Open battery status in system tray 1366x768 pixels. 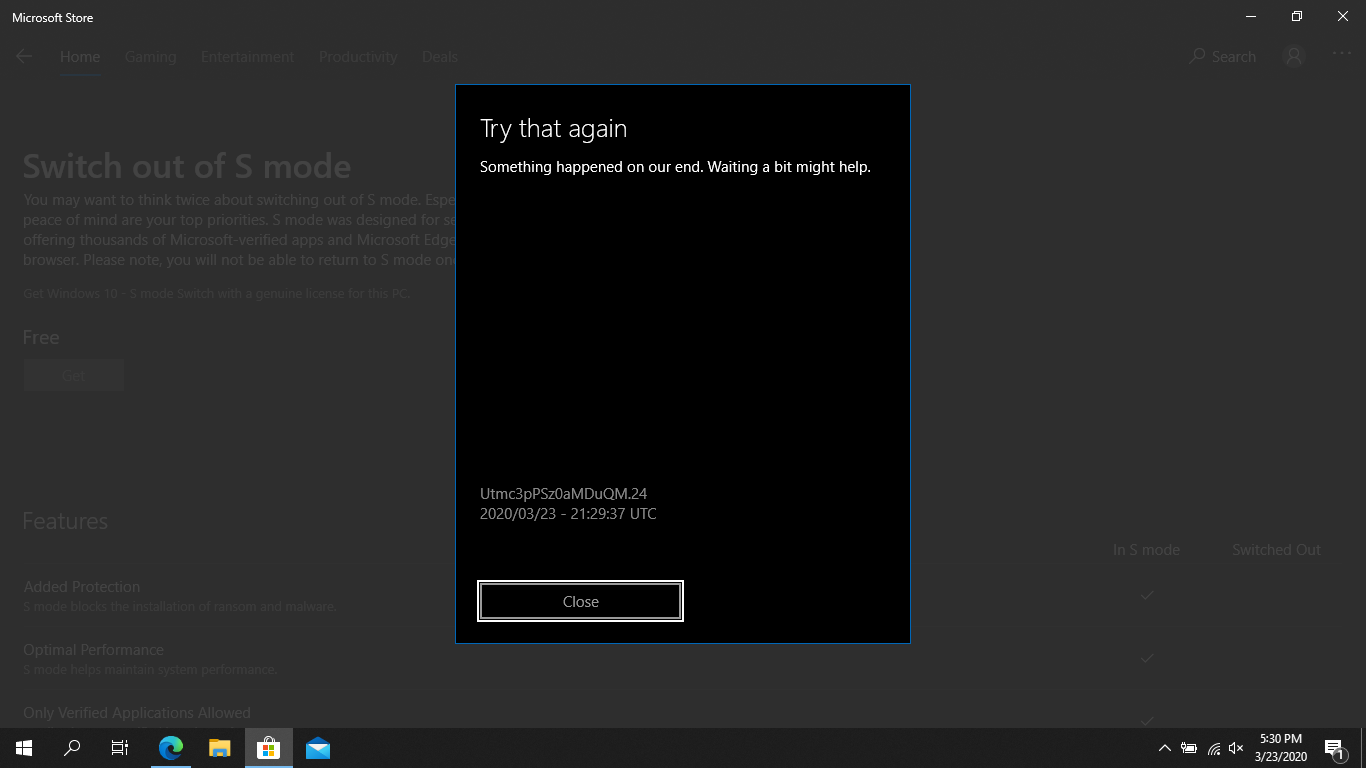point(1189,748)
